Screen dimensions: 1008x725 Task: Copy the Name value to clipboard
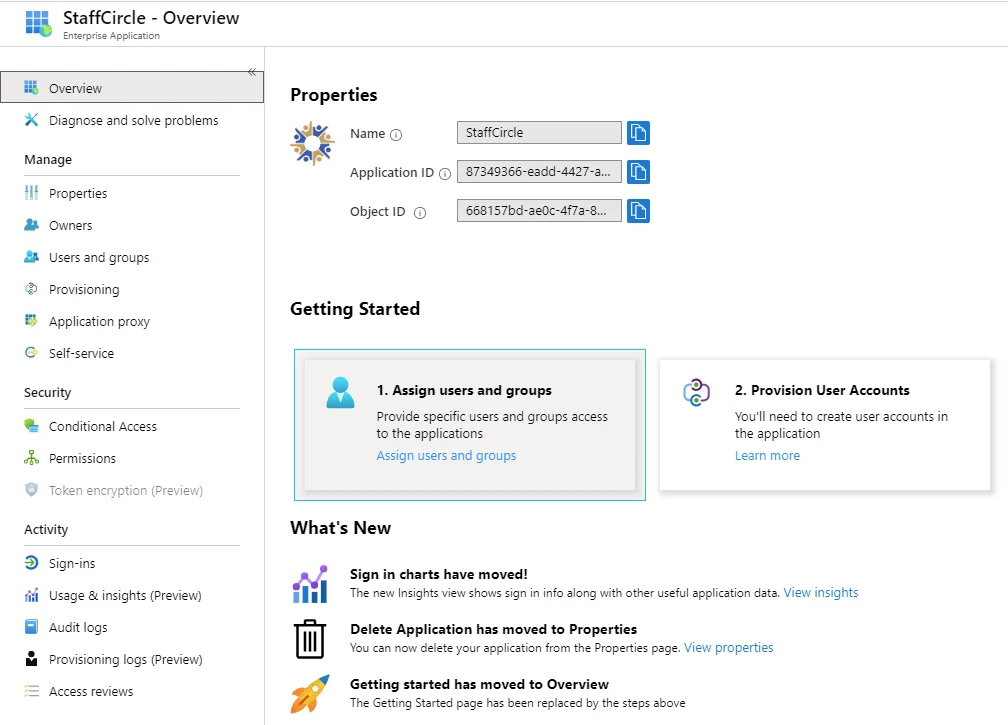638,133
